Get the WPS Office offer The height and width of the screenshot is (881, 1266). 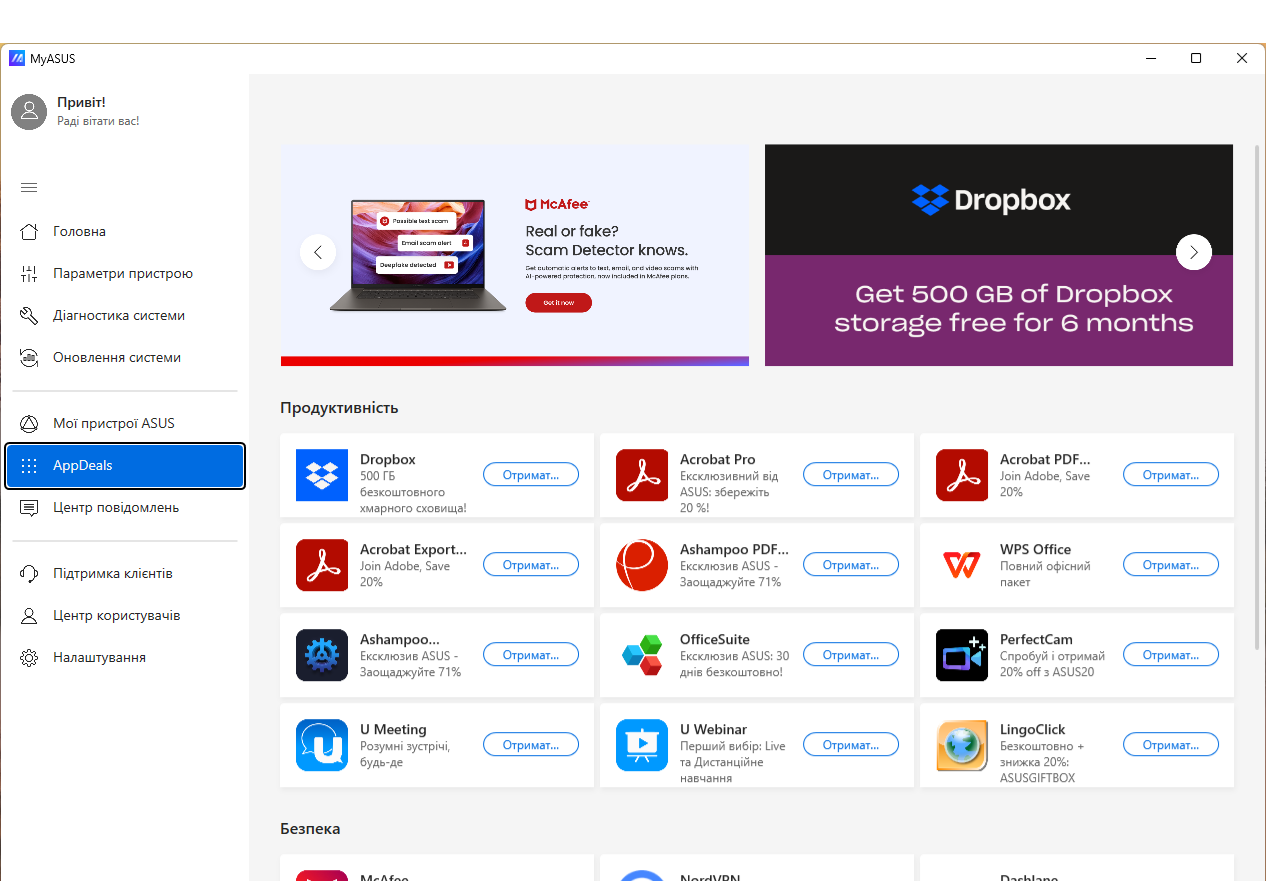[1171, 565]
